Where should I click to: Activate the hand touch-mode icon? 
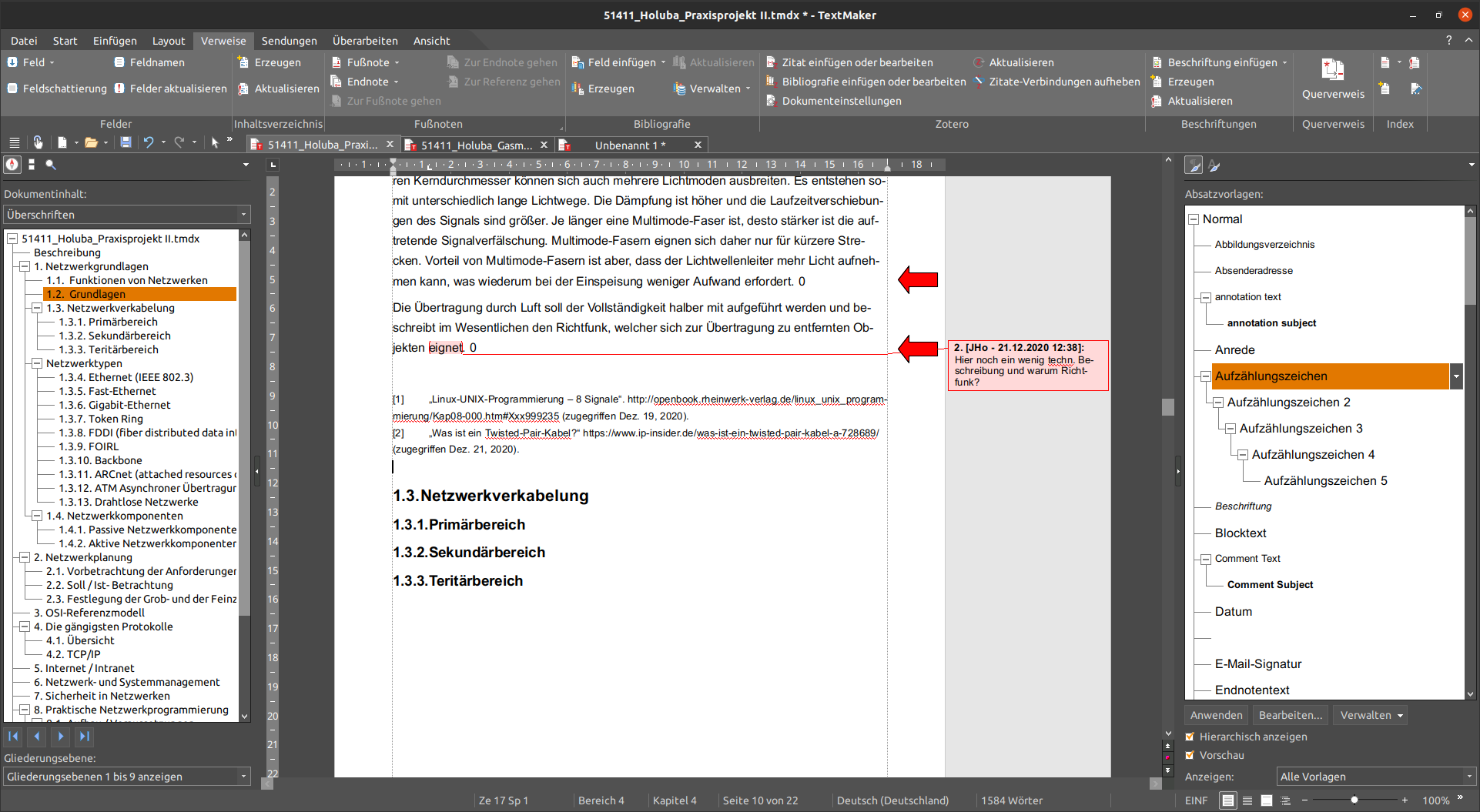pos(38,142)
